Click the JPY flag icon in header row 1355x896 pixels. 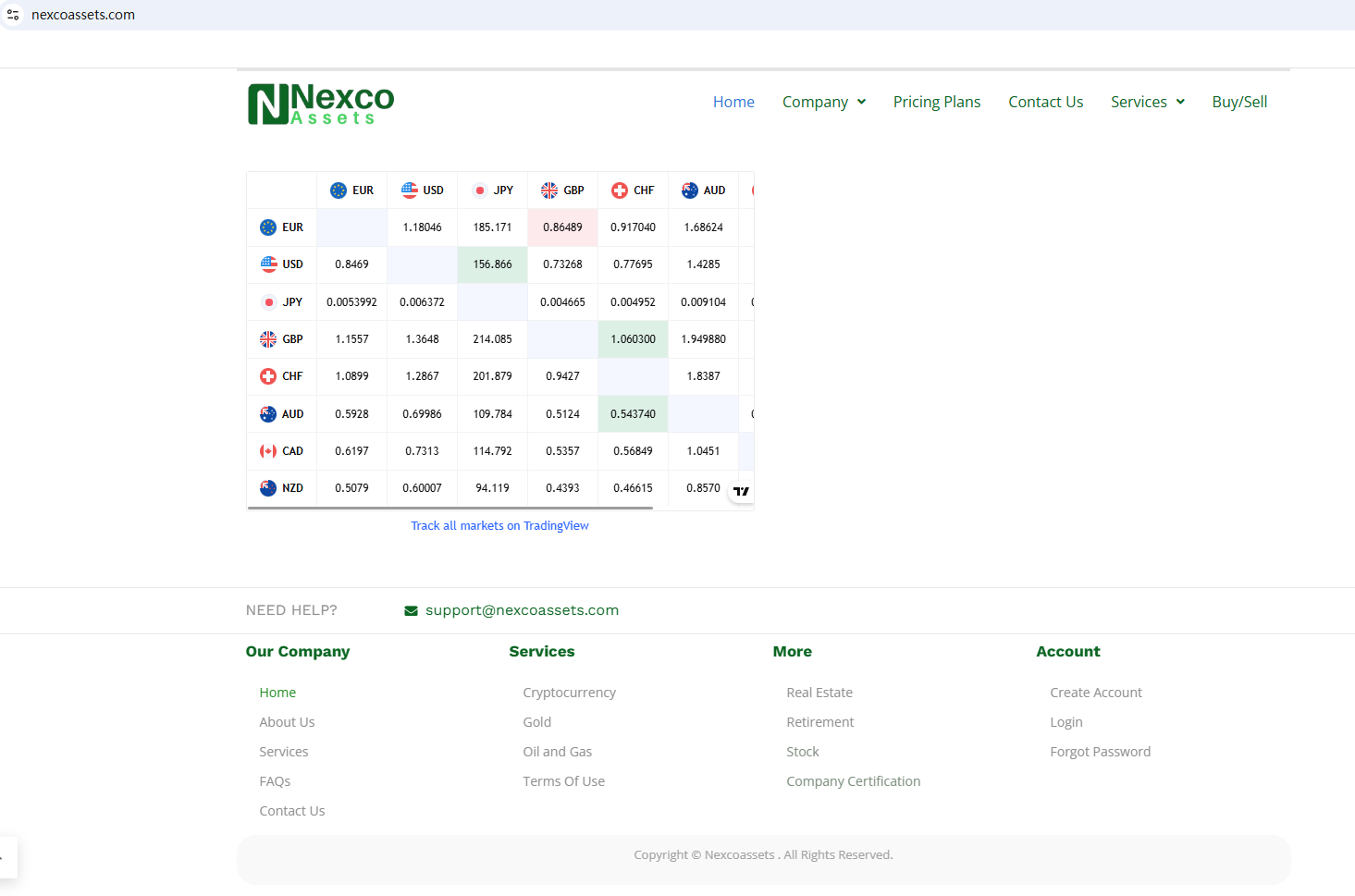pyautogui.click(x=479, y=190)
